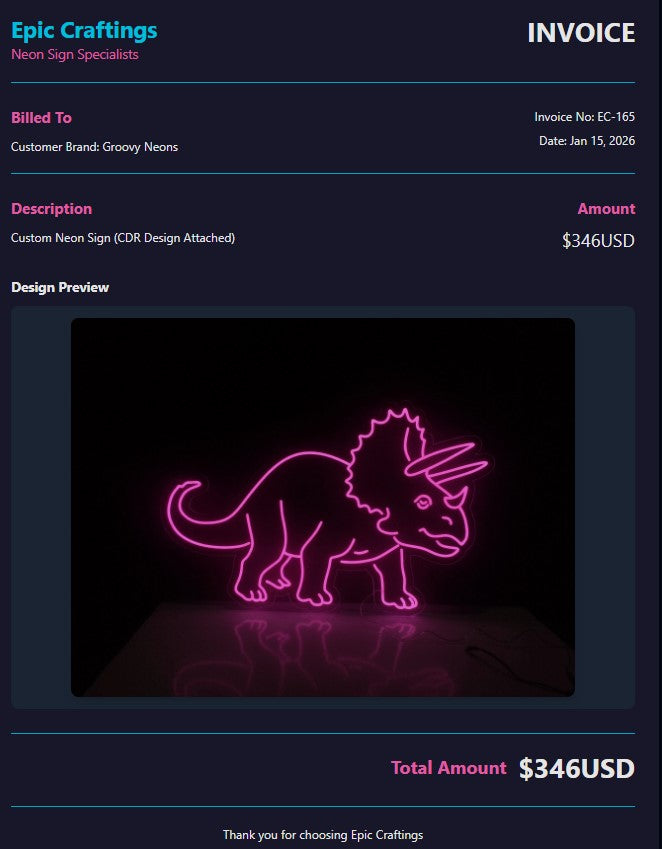Image resolution: width=662 pixels, height=849 pixels.
Task: Click the INVOICE heading
Action: 581,33
